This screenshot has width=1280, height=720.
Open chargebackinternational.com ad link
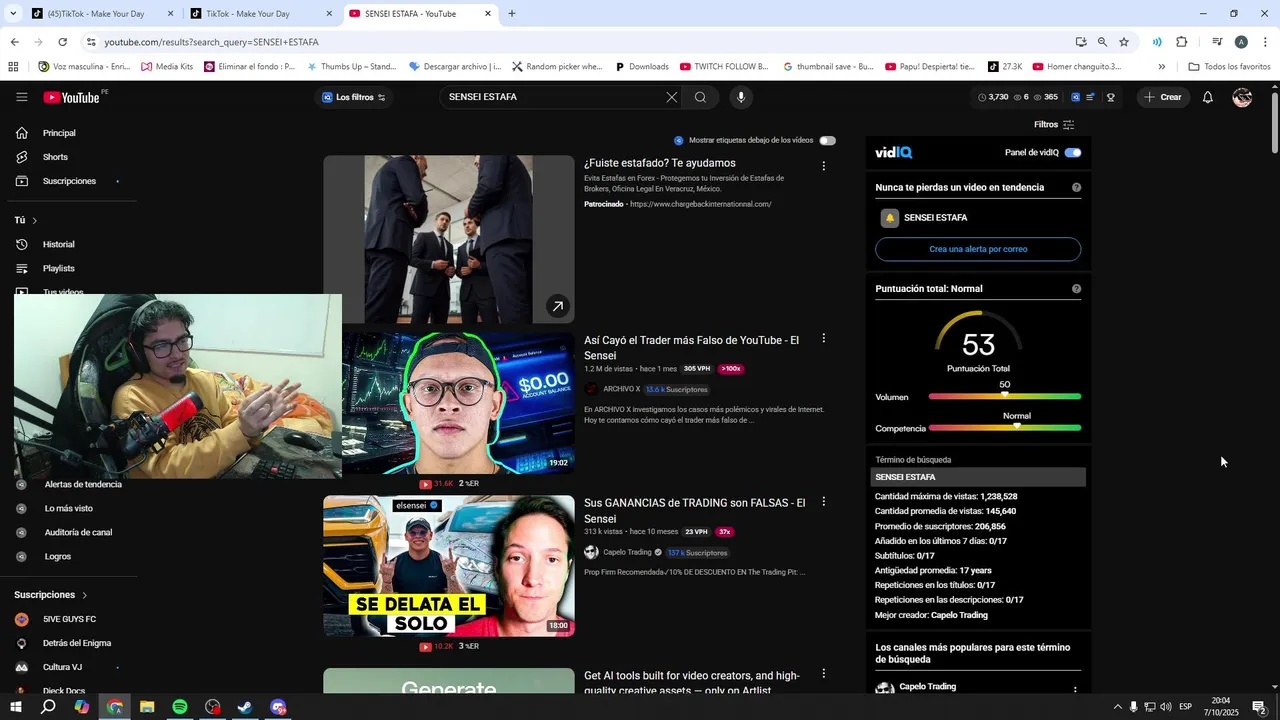click(x=700, y=204)
